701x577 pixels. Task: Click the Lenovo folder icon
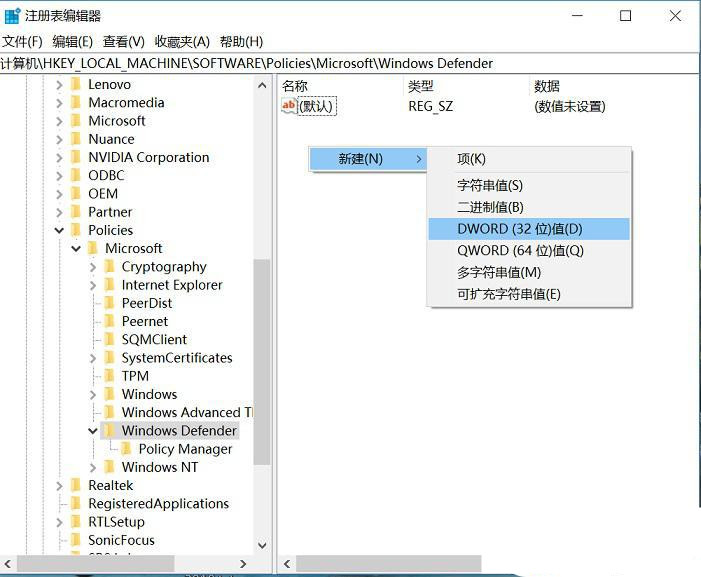76,84
